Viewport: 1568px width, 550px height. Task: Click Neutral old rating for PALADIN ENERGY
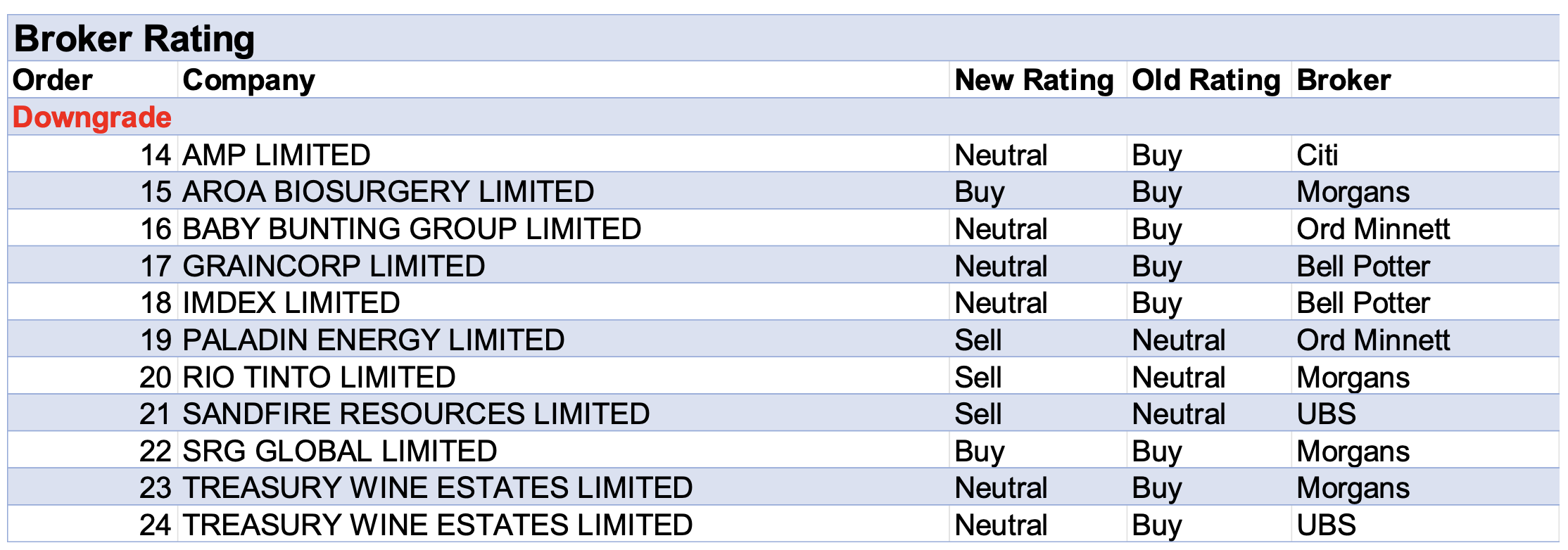click(1178, 340)
